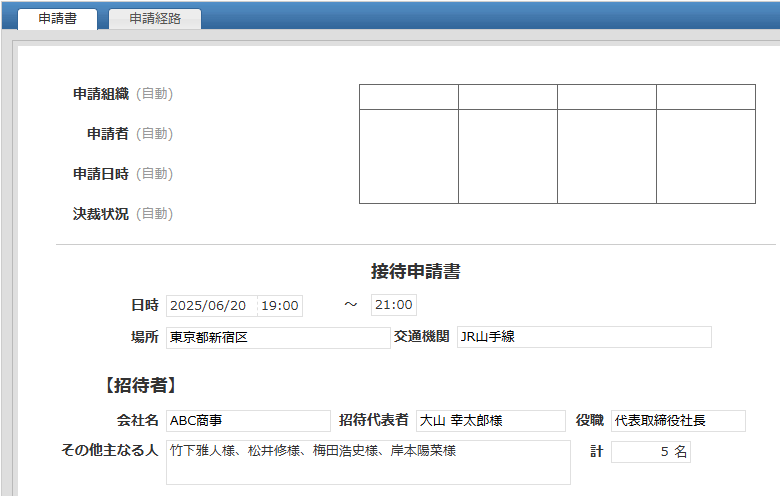780x496 pixels.
Task: Click the fourth approval stamp box
Action: point(706,156)
